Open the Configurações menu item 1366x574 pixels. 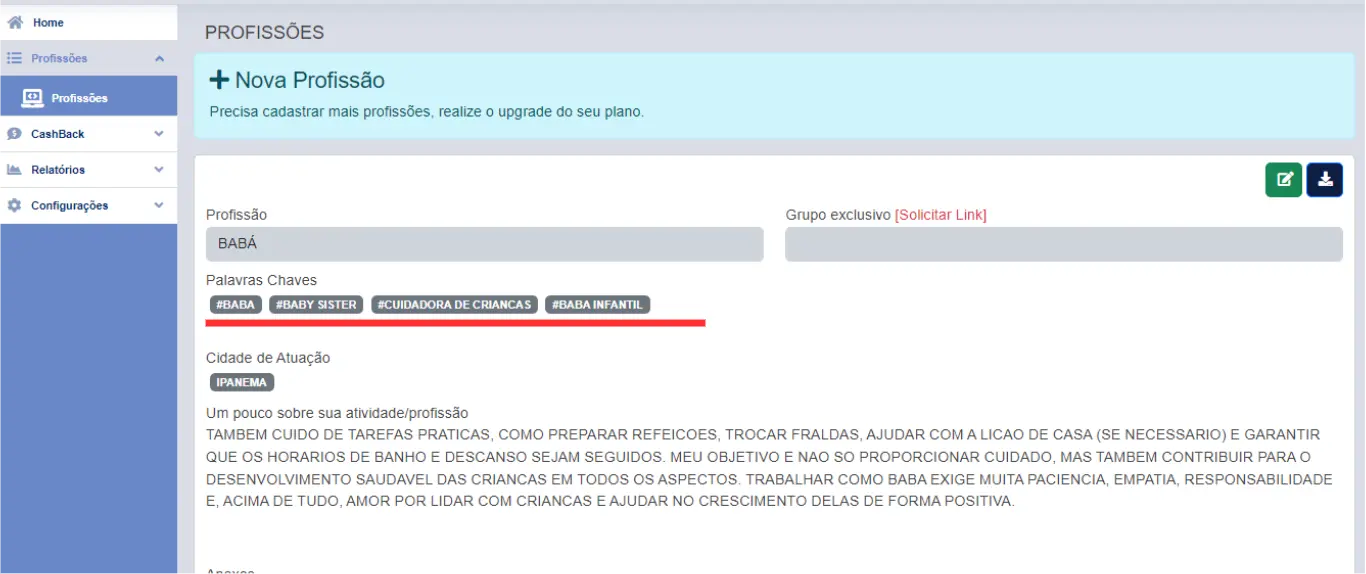point(89,206)
